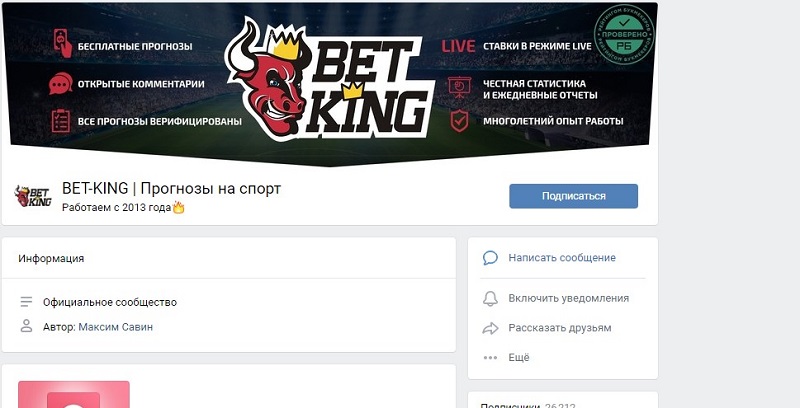Click the phone icon beside Бесплатные прогнозы
The width and height of the screenshot is (800, 408).
(63, 43)
